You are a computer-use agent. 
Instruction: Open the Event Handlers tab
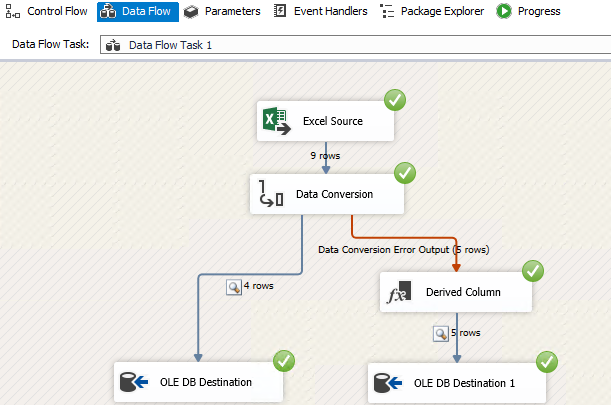pyautogui.click(x=320, y=11)
